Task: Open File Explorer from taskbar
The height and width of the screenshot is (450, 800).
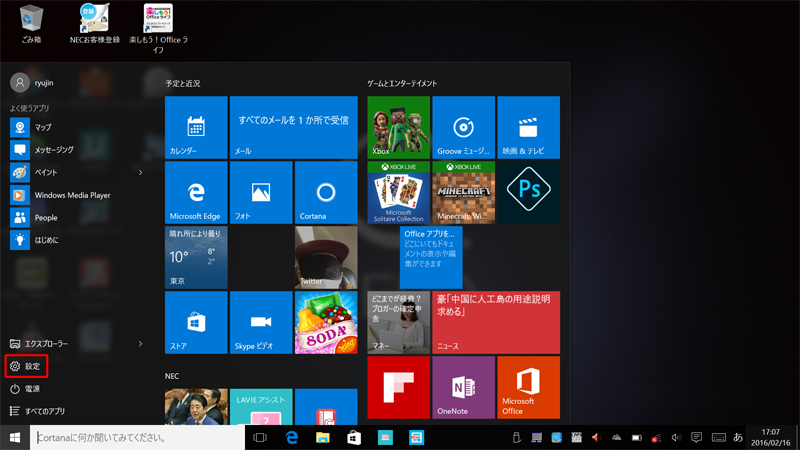Action: [x=323, y=438]
